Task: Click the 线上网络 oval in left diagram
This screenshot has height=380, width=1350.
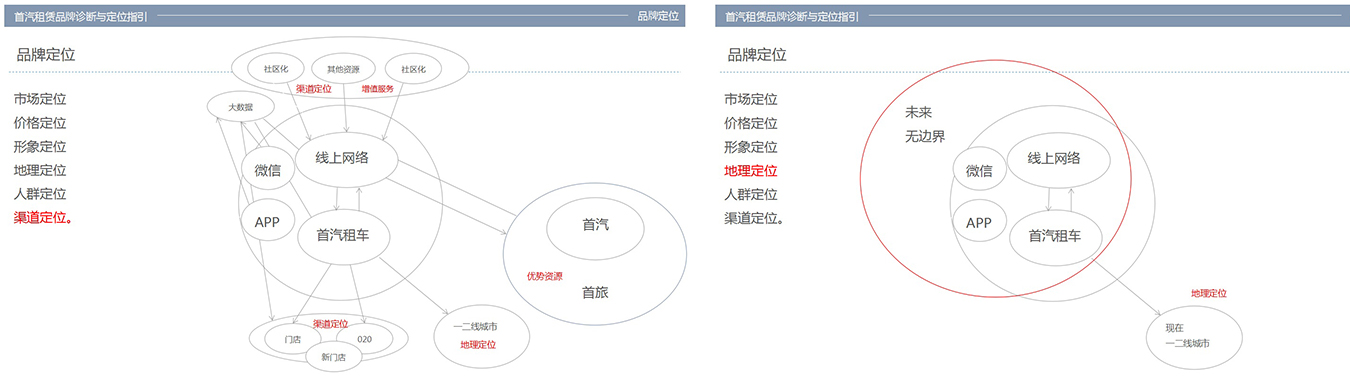Action: (x=342, y=157)
